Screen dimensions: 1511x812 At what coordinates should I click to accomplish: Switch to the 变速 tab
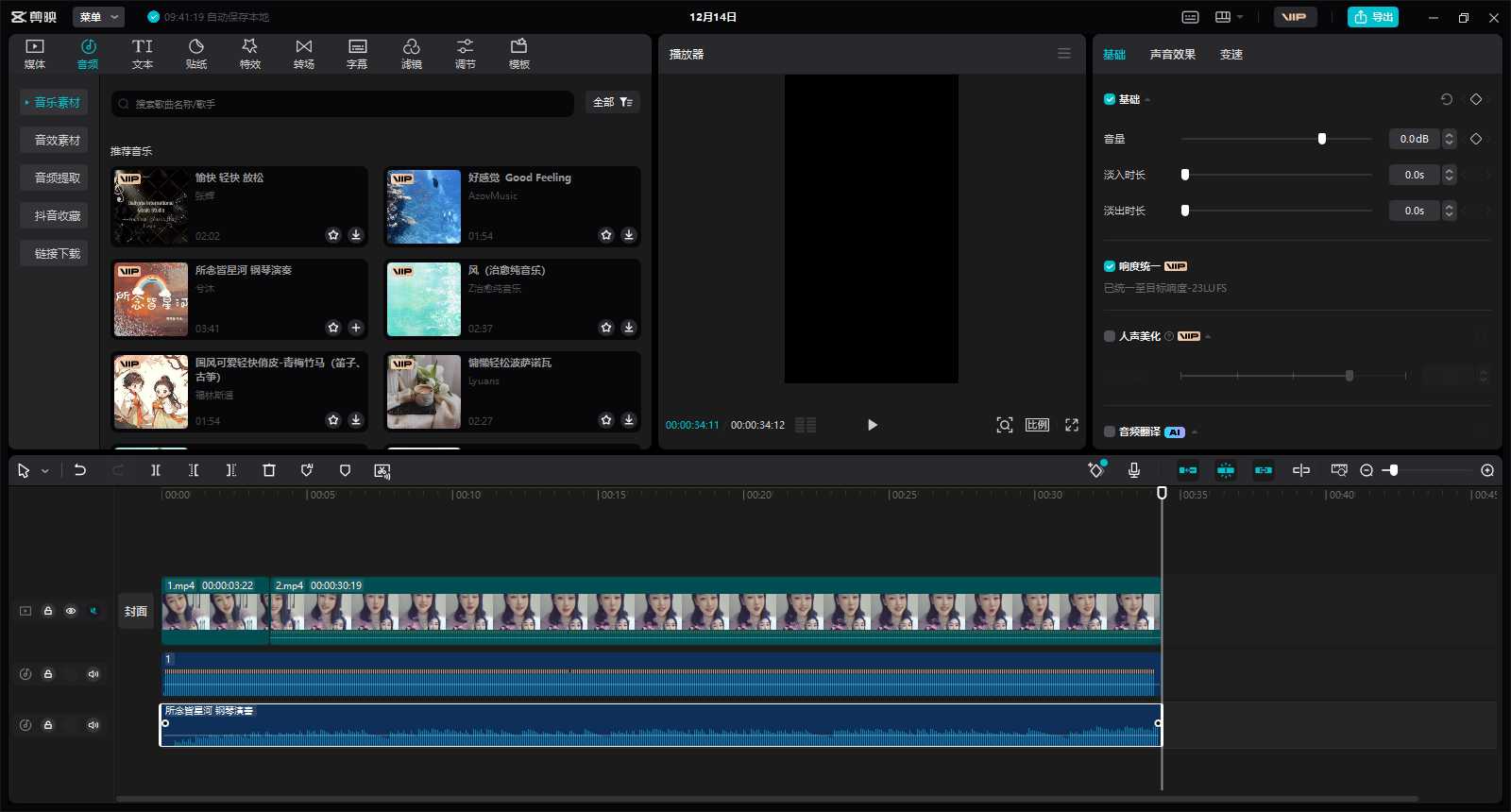[x=1231, y=55]
